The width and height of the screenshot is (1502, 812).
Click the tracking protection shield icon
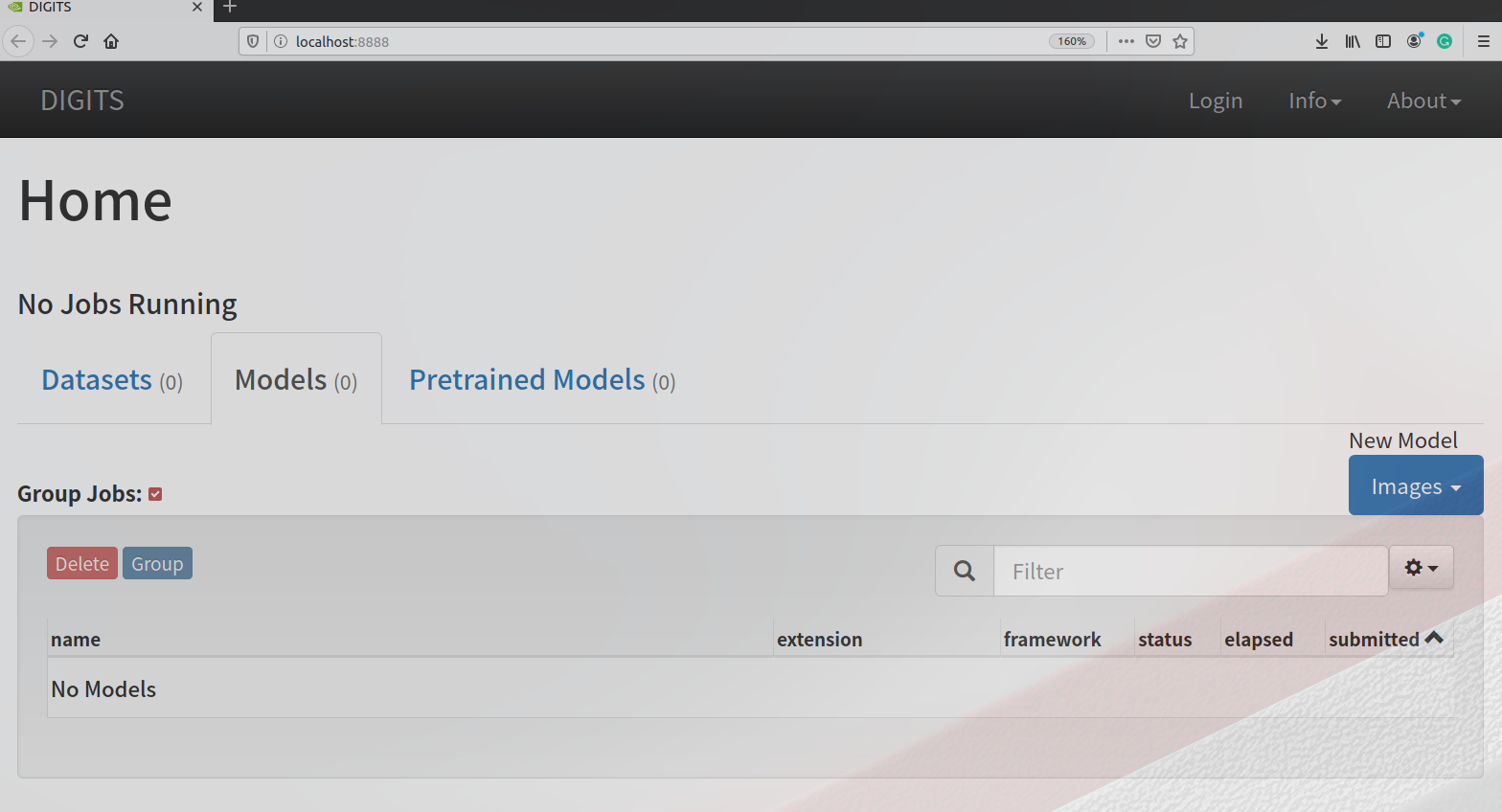[253, 41]
